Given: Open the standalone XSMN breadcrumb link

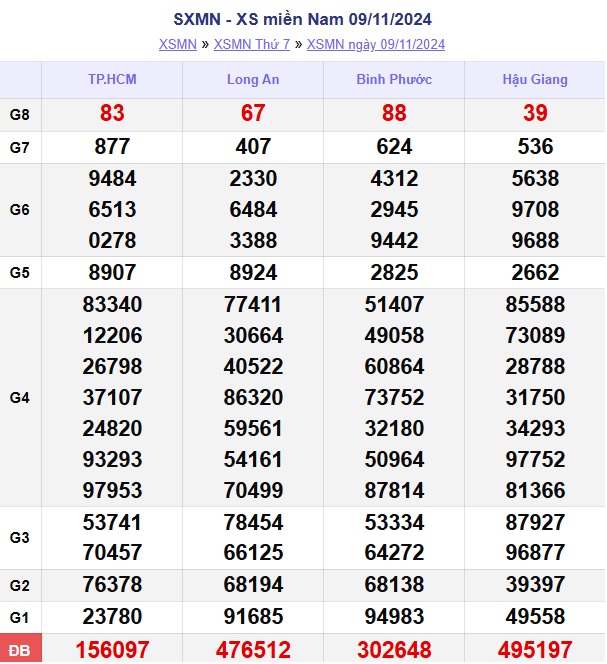Looking at the screenshot, I should pos(177,44).
